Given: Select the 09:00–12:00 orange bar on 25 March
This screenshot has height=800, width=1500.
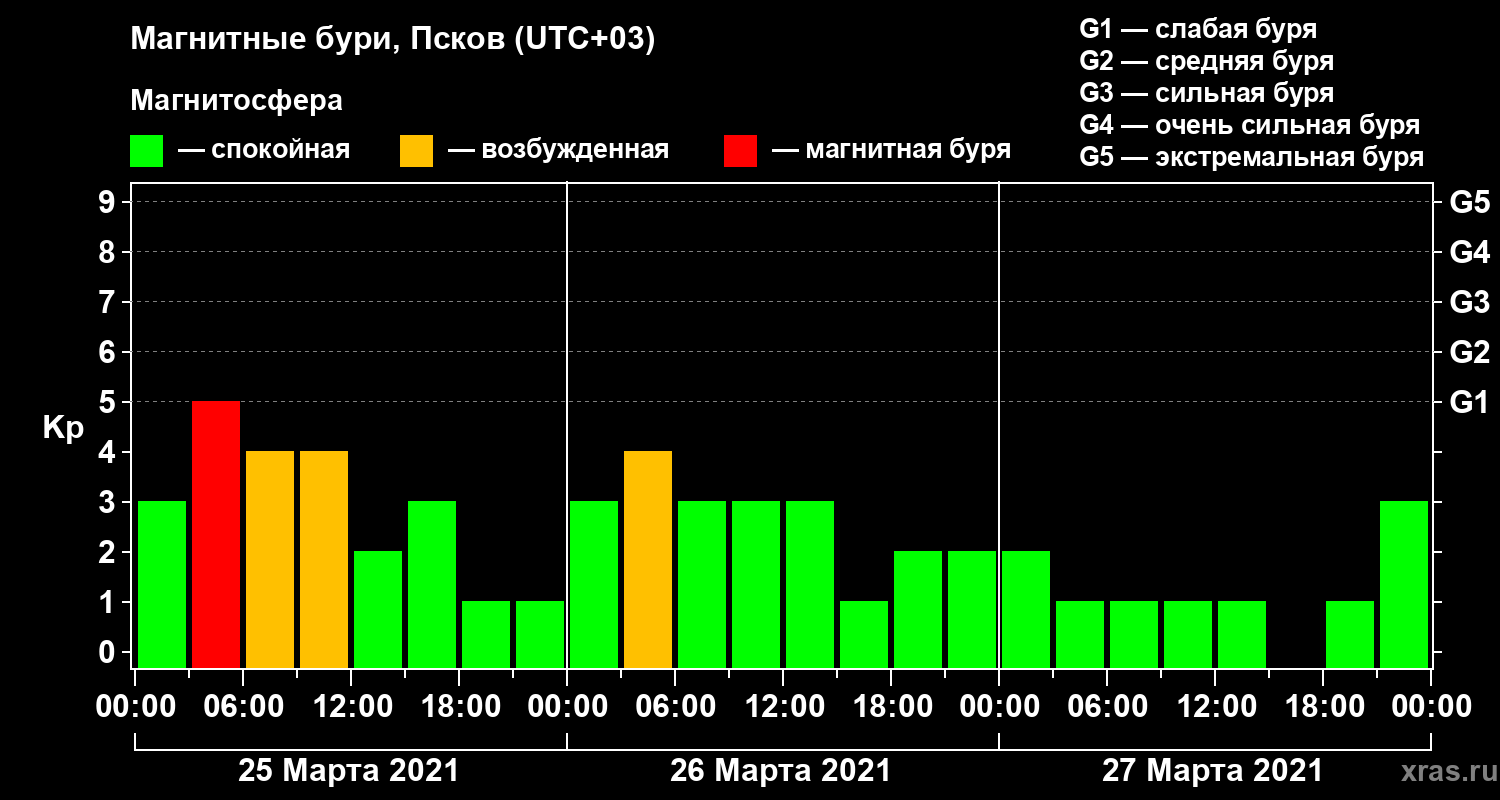Looking at the screenshot, I should coord(324,559).
